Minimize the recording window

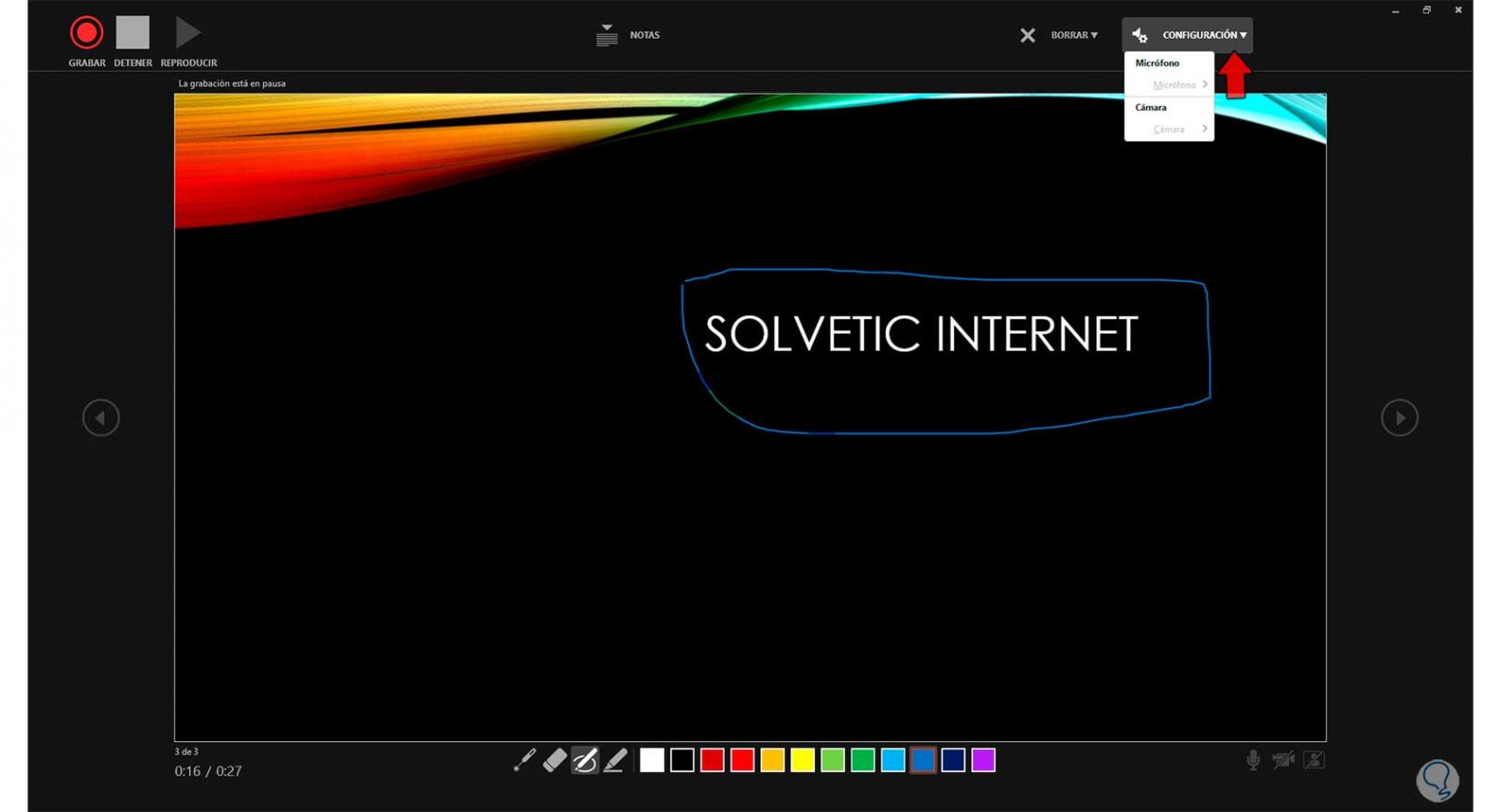click(x=1395, y=11)
